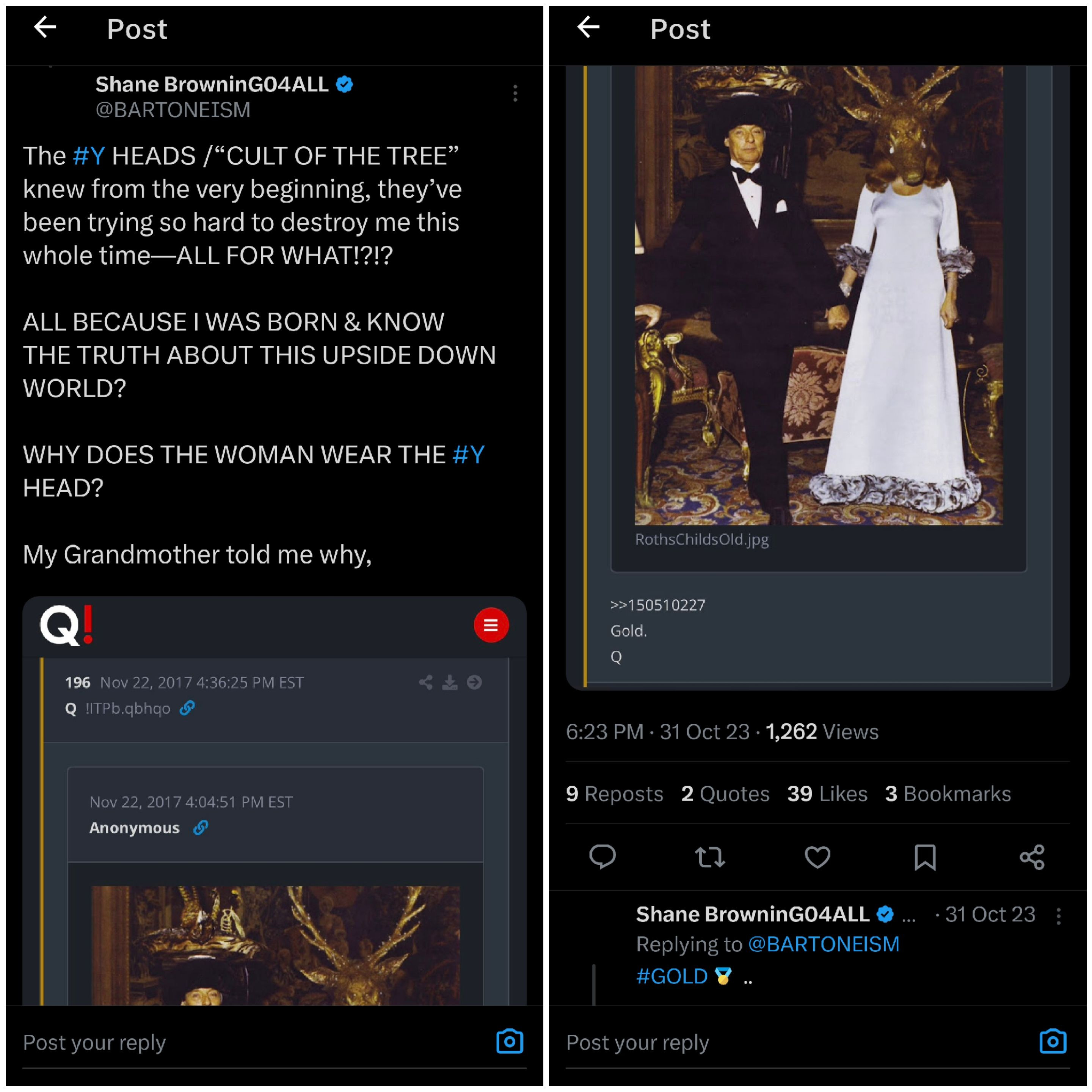Open three-dot menu on #GOLD reply

(x=1058, y=916)
